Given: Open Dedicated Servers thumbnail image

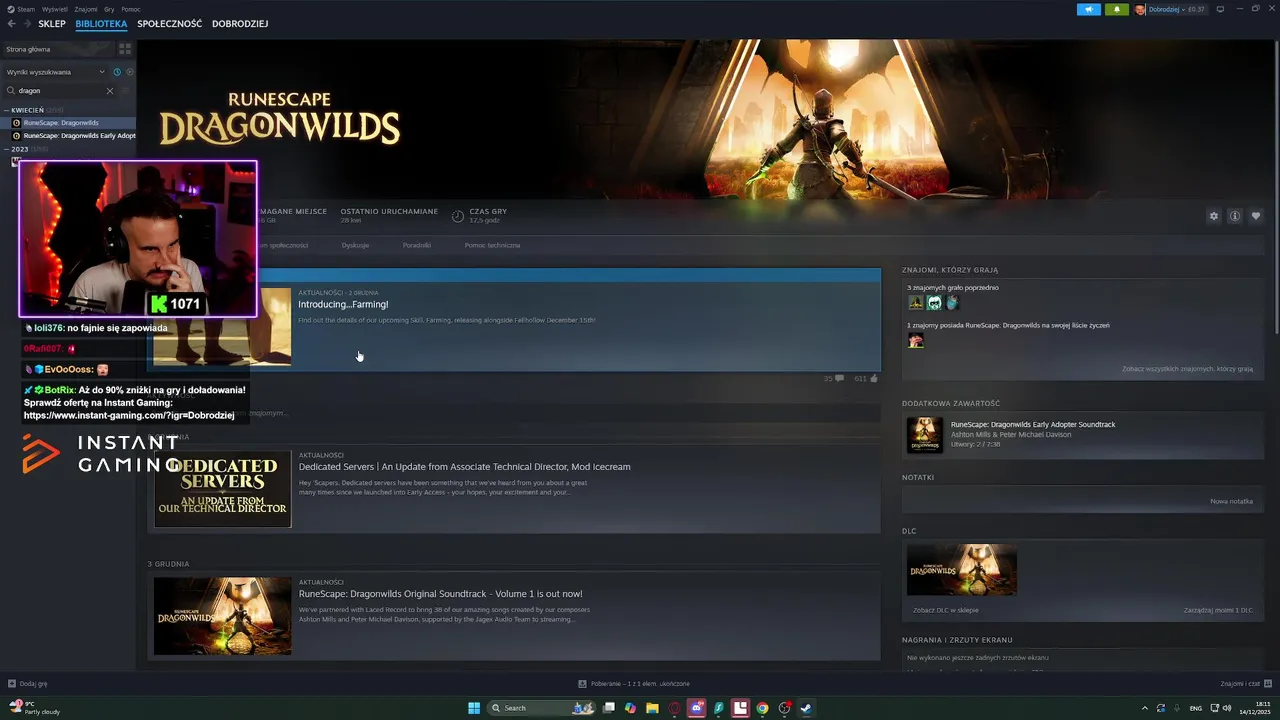Looking at the screenshot, I should (x=222, y=489).
